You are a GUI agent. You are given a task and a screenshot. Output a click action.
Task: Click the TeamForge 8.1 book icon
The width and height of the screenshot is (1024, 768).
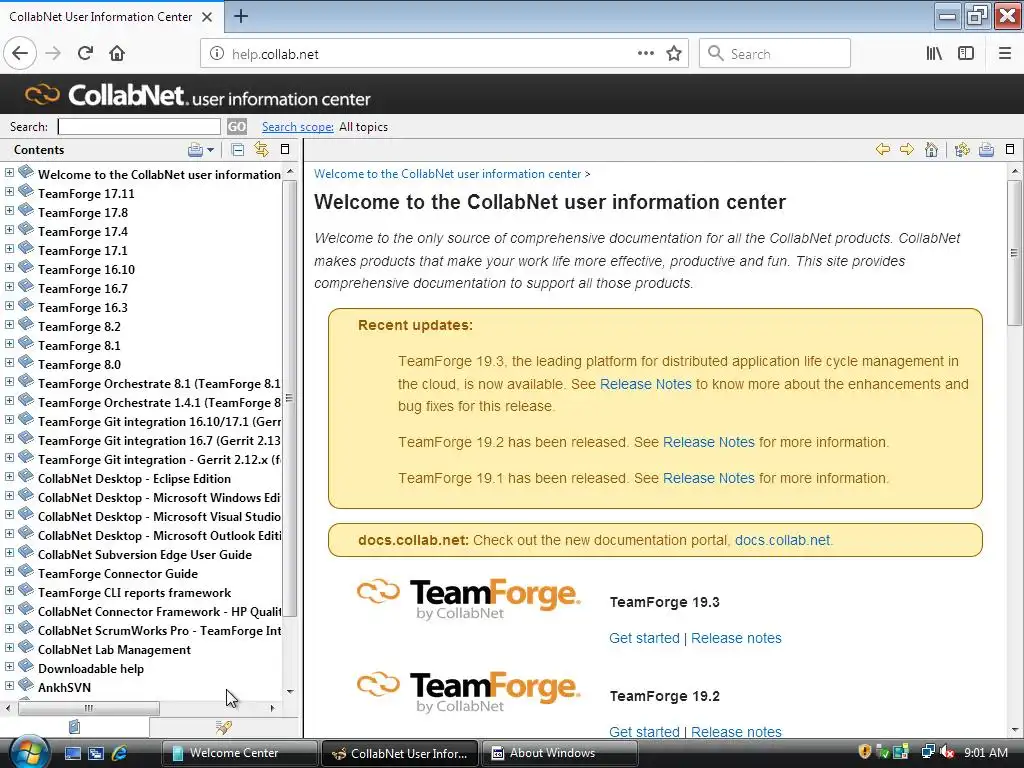click(26, 342)
